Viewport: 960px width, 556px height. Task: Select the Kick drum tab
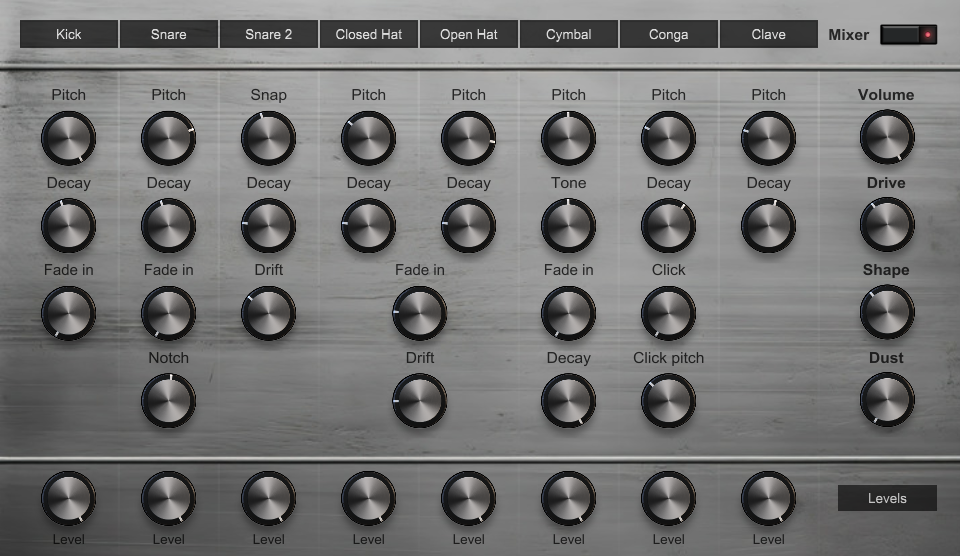point(69,34)
